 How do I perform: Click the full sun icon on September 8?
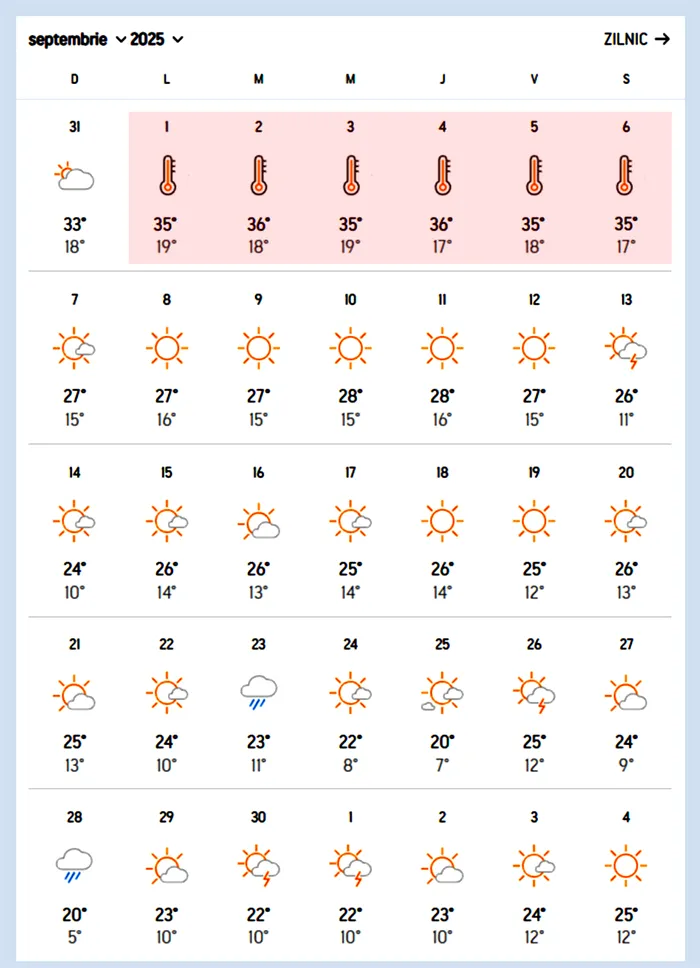pos(166,347)
